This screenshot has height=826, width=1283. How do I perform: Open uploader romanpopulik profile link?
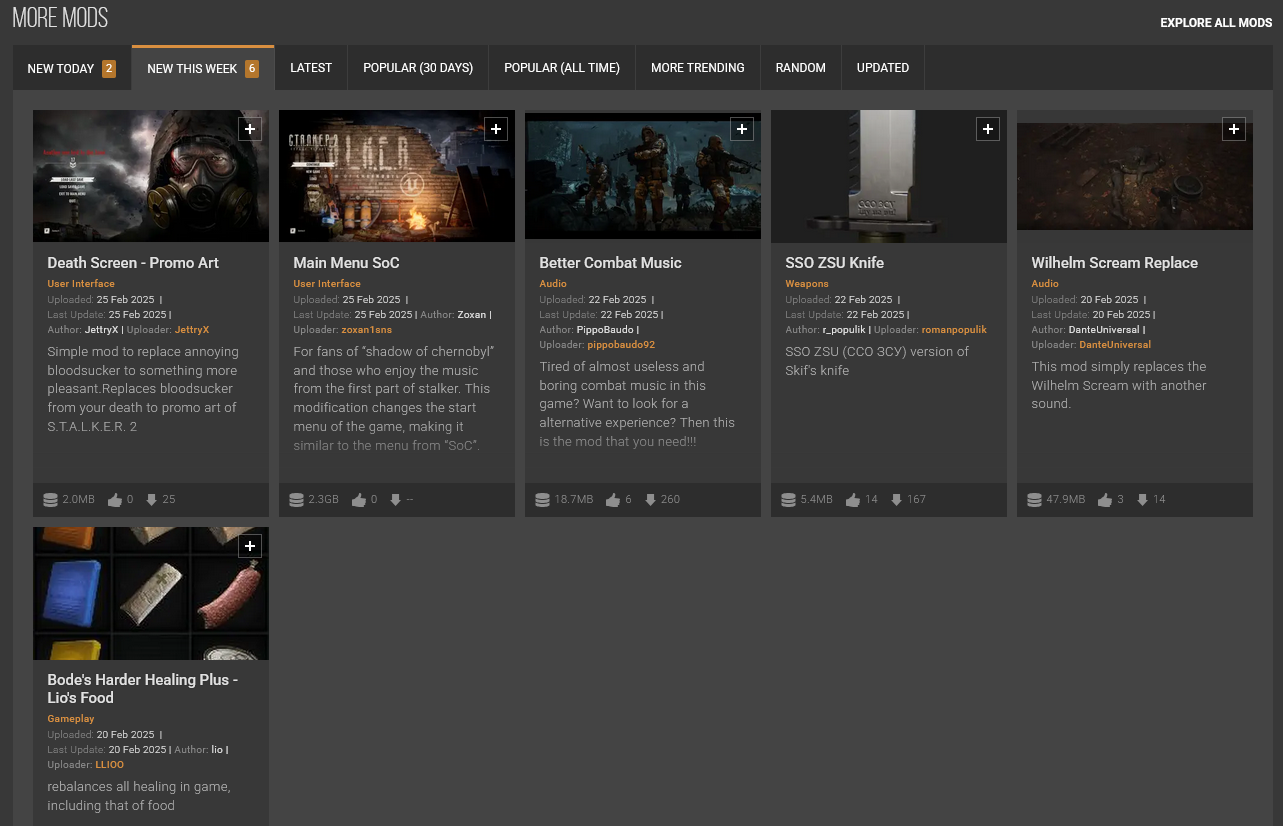(954, 329)
